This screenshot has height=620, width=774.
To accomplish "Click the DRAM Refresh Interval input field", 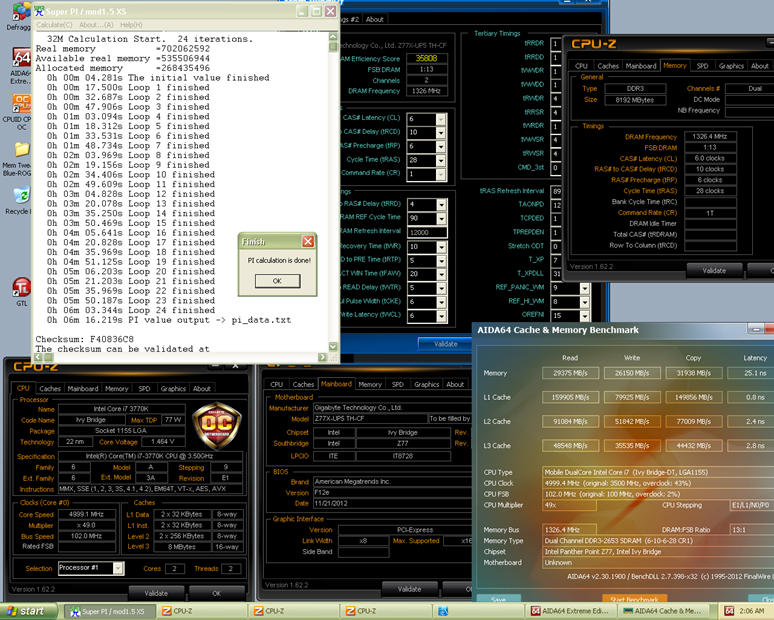I will [427, 231].
